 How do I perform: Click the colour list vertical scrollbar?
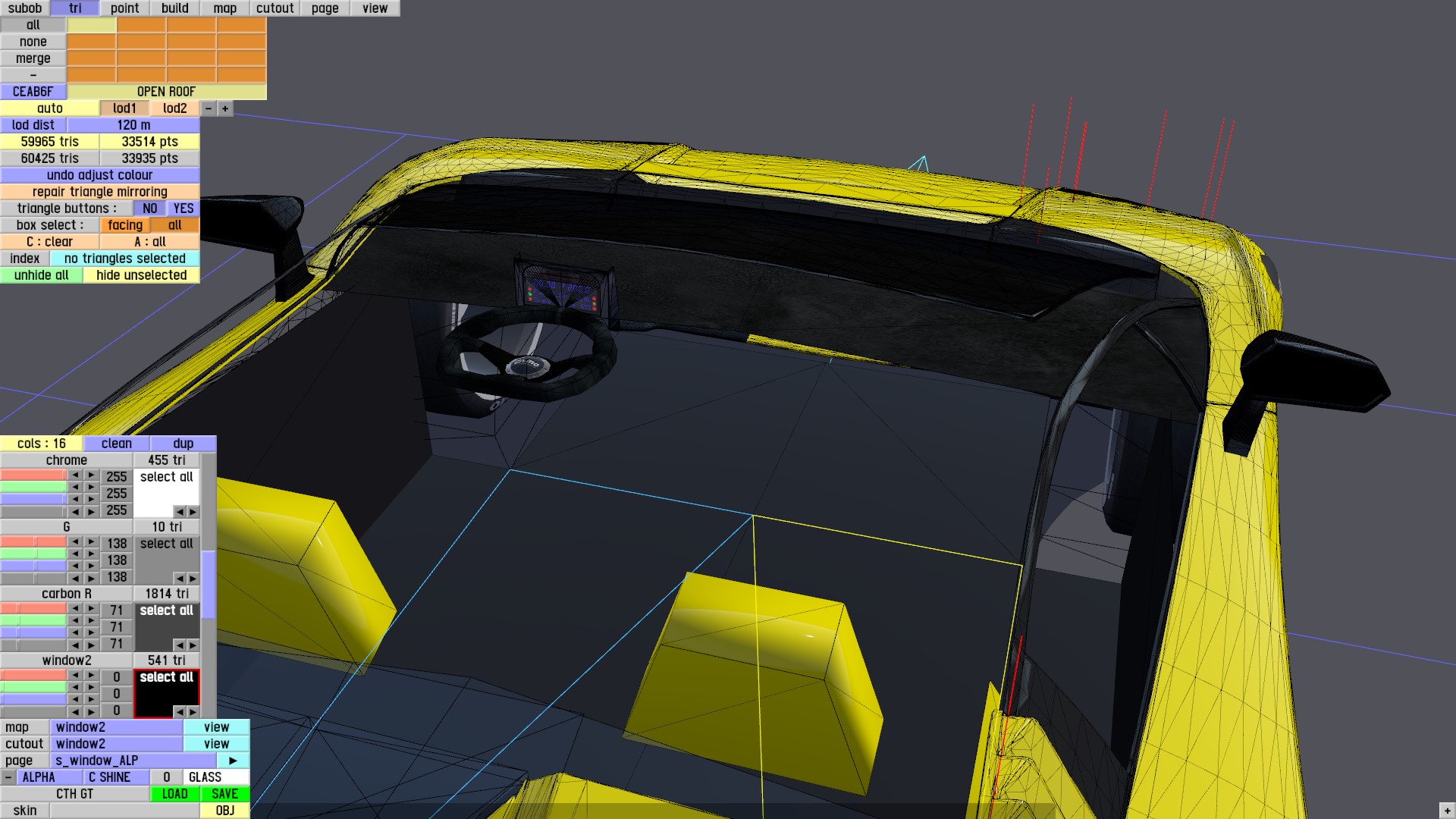[x=209, y=584]
